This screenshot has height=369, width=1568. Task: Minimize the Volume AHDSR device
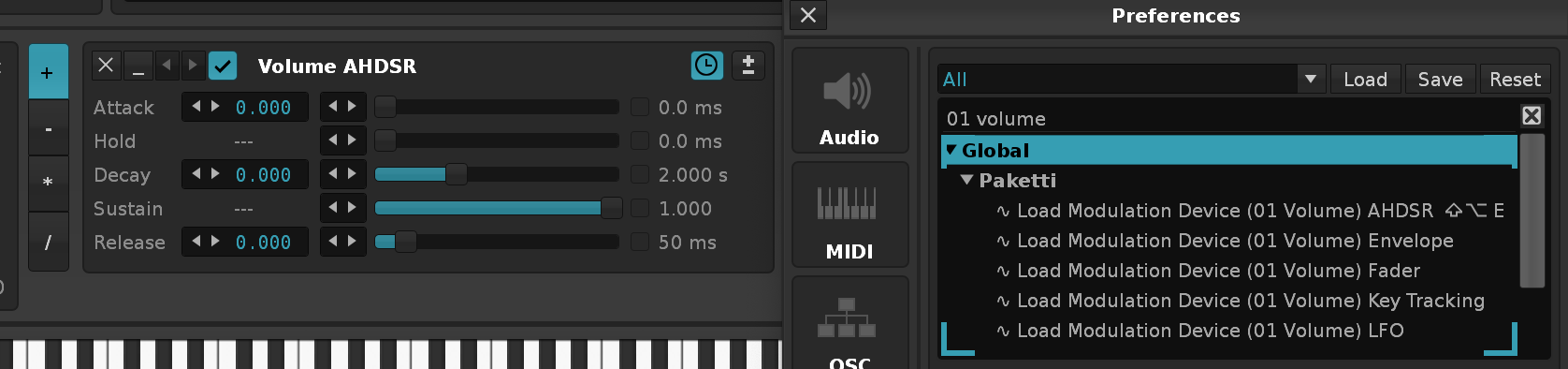click(x=138, y=66)
